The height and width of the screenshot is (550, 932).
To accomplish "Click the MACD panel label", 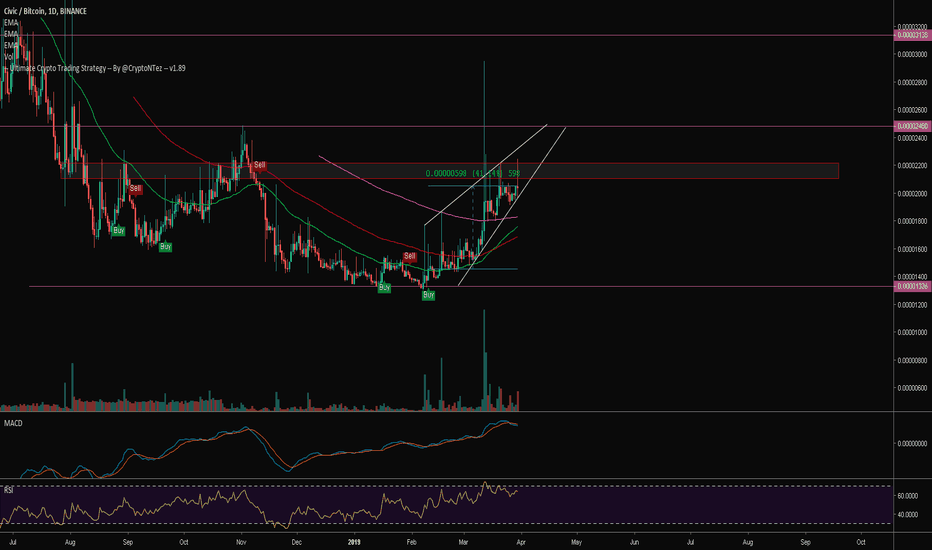I will (x=13, y=423).
